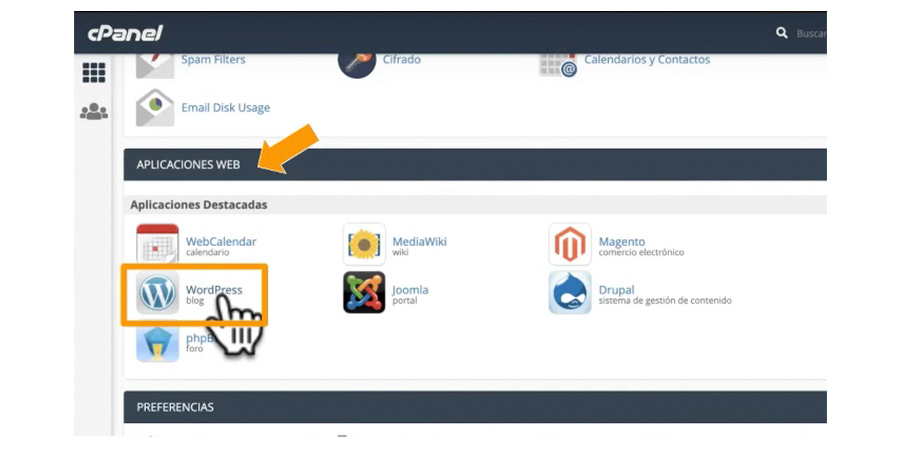Click the Spam Filters envelope icon

pos(155,65)
